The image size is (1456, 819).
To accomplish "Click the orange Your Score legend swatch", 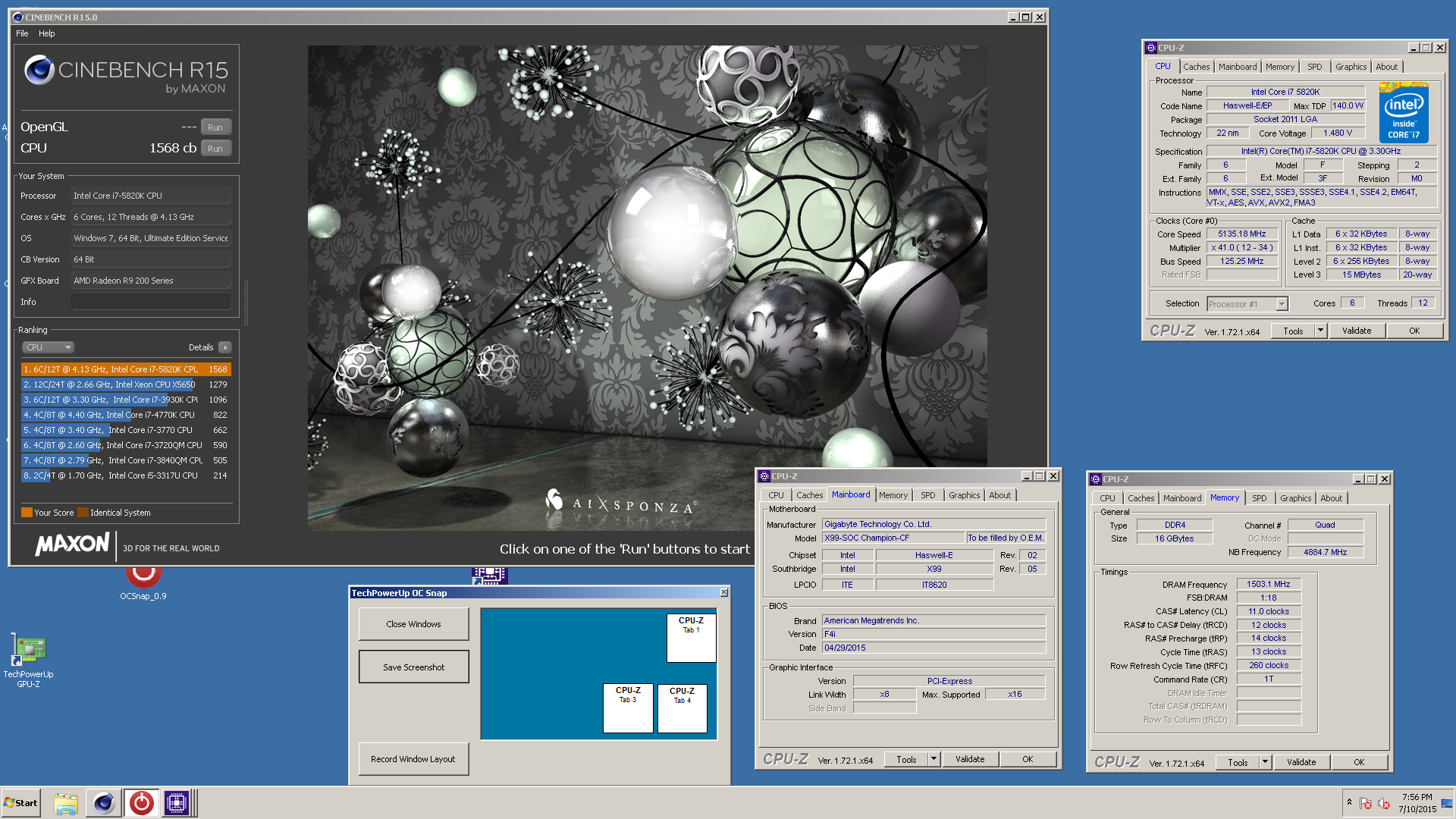I will pos(27,513).
